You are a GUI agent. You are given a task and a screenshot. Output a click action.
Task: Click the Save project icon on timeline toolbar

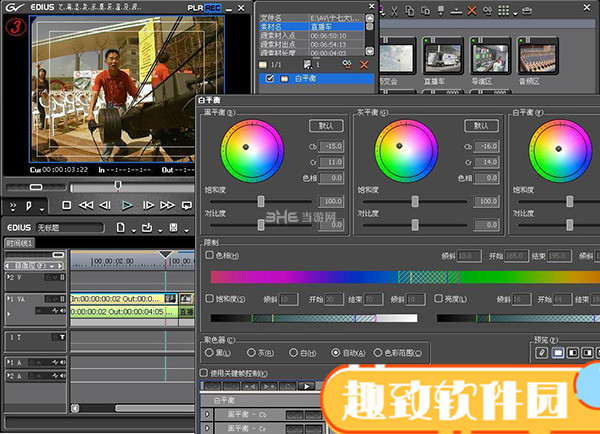click(x=174, y=227)
